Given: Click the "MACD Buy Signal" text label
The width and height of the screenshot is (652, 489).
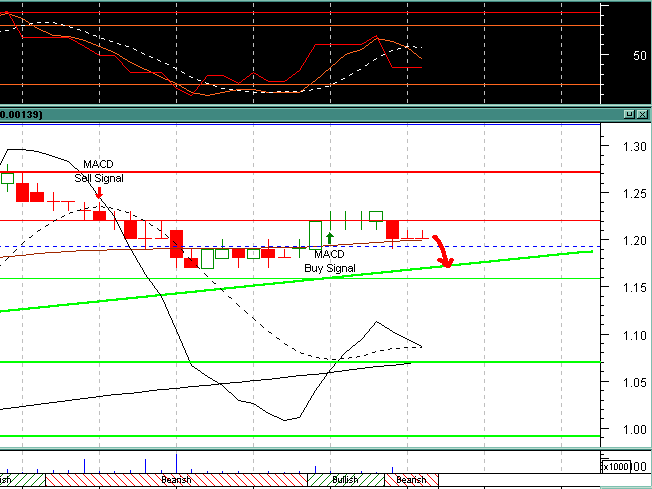Looking at the screenshot, I should pyautogui.click(x=330, y=261).
